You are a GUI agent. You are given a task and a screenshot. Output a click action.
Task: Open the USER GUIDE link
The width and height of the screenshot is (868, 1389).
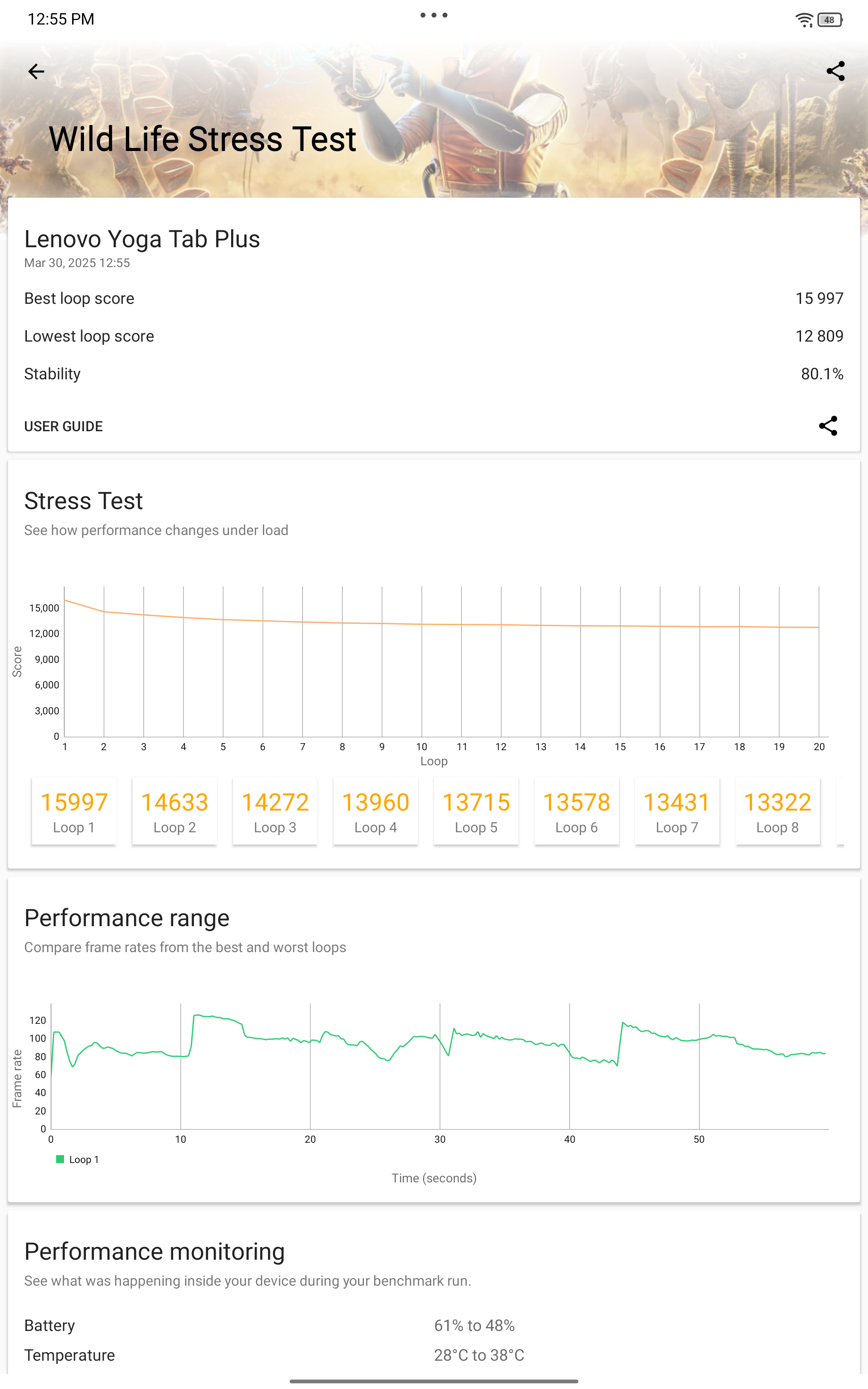63,427
